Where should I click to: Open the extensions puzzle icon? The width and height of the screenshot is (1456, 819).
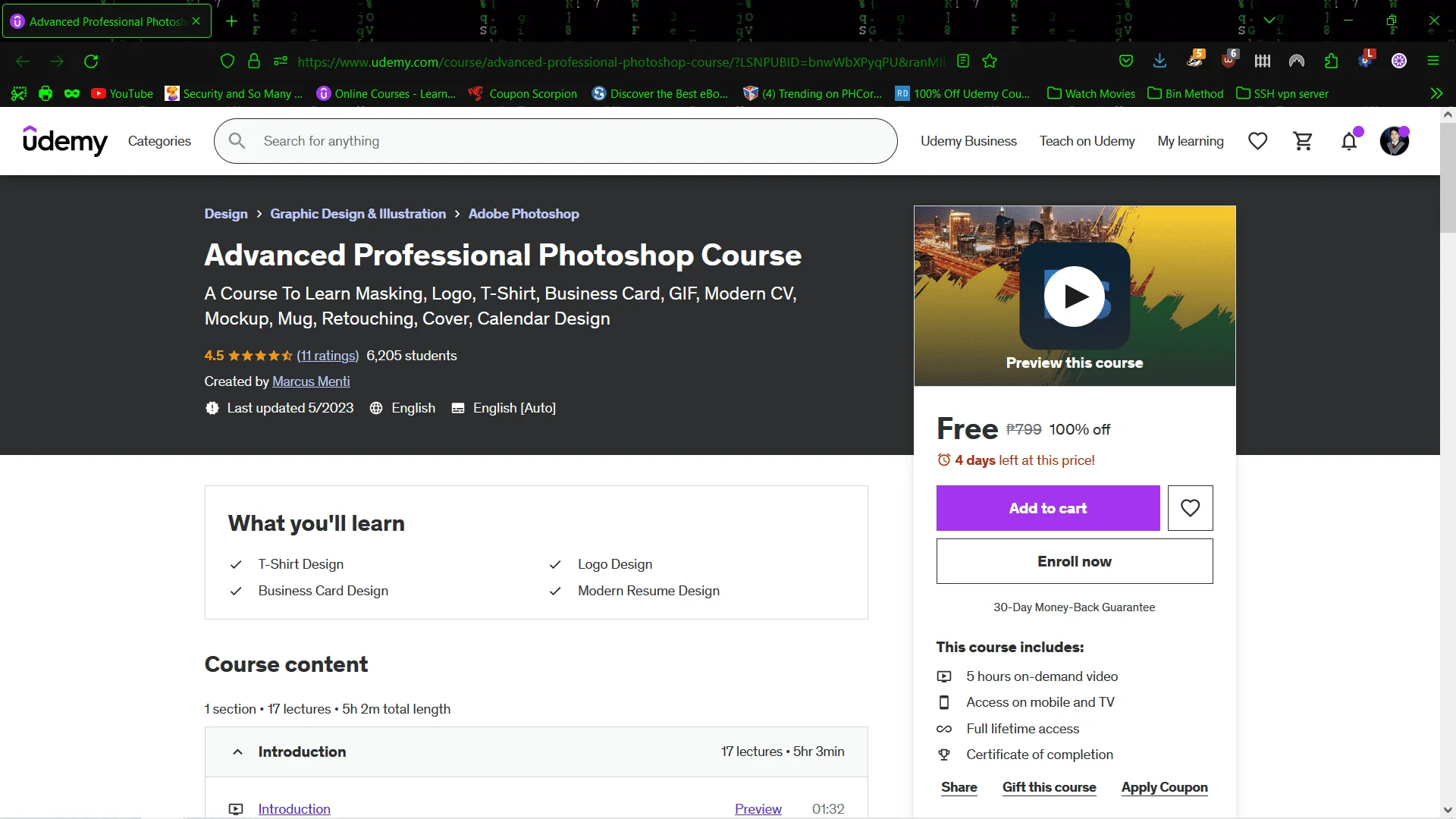[1331, 61]
